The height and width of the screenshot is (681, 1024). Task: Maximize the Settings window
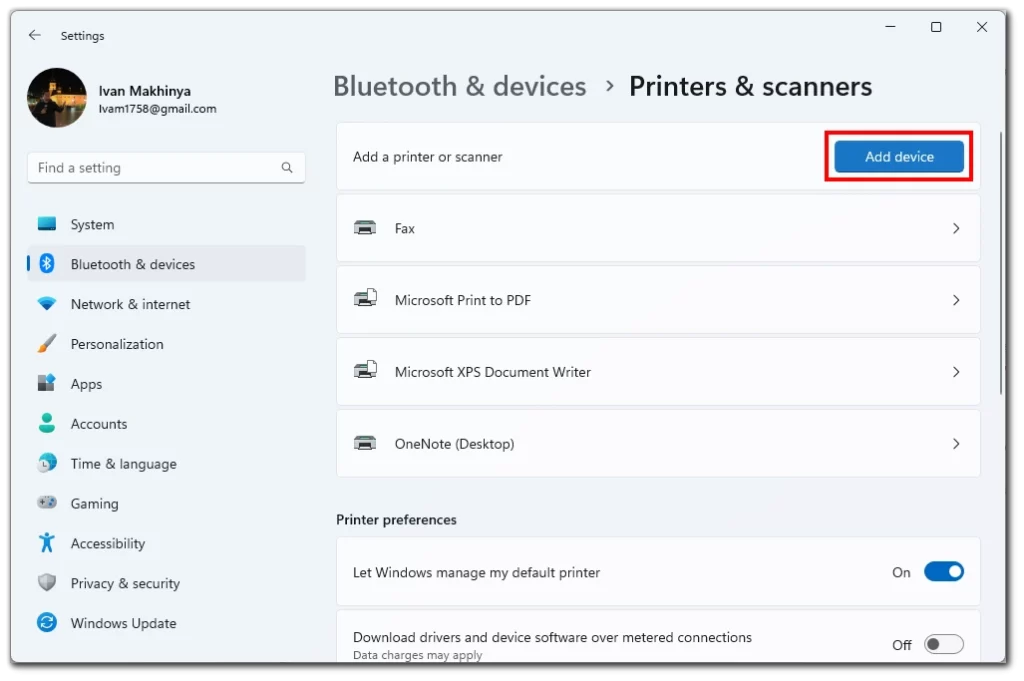pos(936,27)
